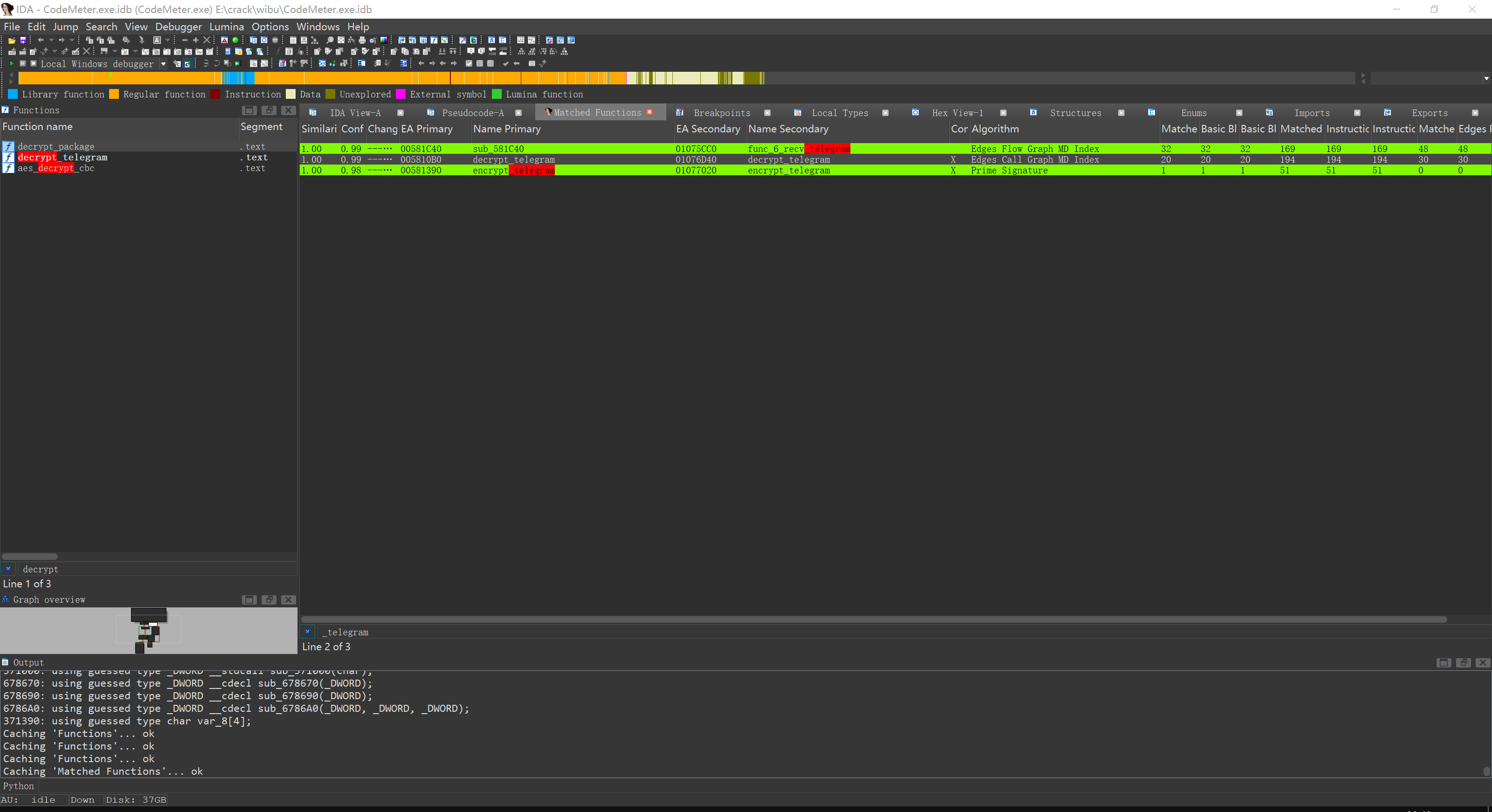Open the Lumina menu
The height and width of the screenshot is (812, 1492).
pos(227,27)
